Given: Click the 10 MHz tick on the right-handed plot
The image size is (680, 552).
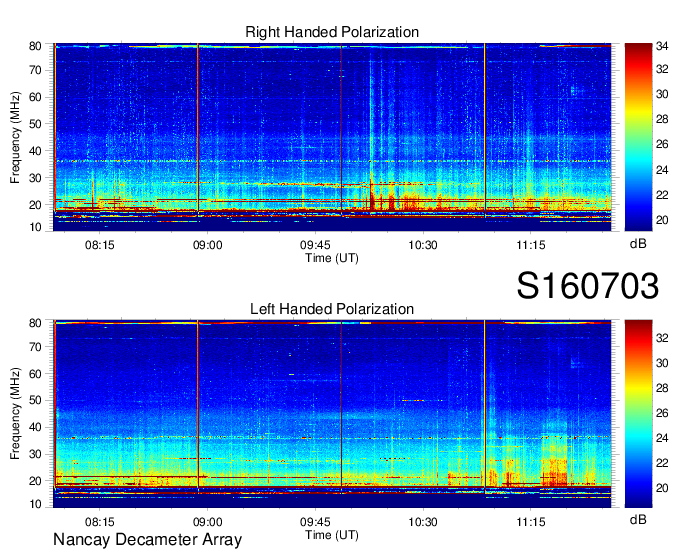Looking at the screenshot, I should (x=35, y=227).
